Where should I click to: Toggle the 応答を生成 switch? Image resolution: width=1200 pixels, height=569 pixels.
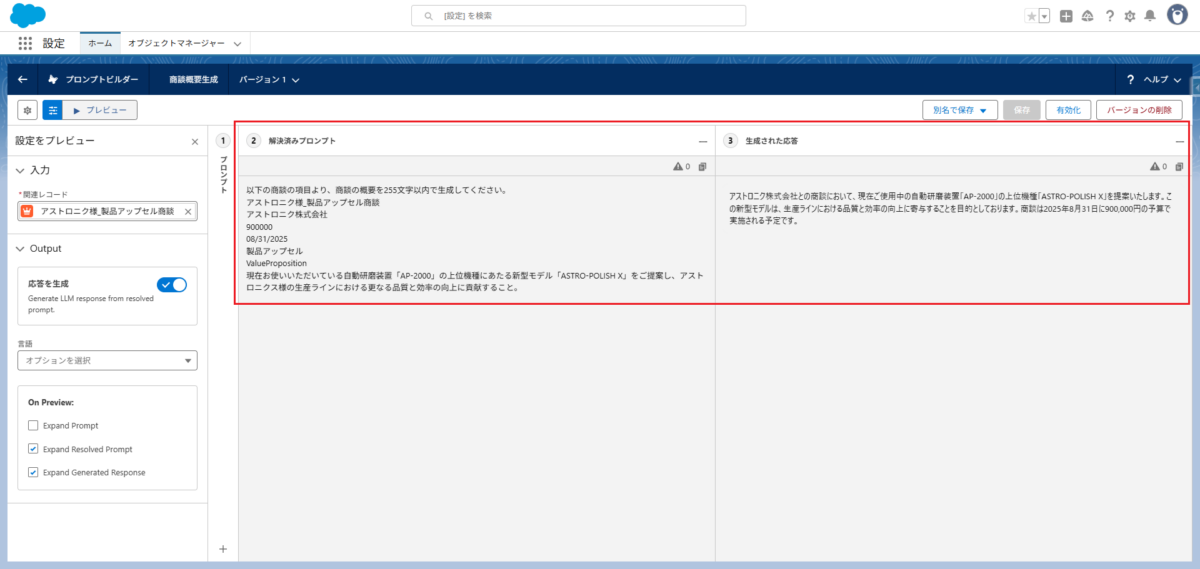pyautogui.click(x=172, y=285)
